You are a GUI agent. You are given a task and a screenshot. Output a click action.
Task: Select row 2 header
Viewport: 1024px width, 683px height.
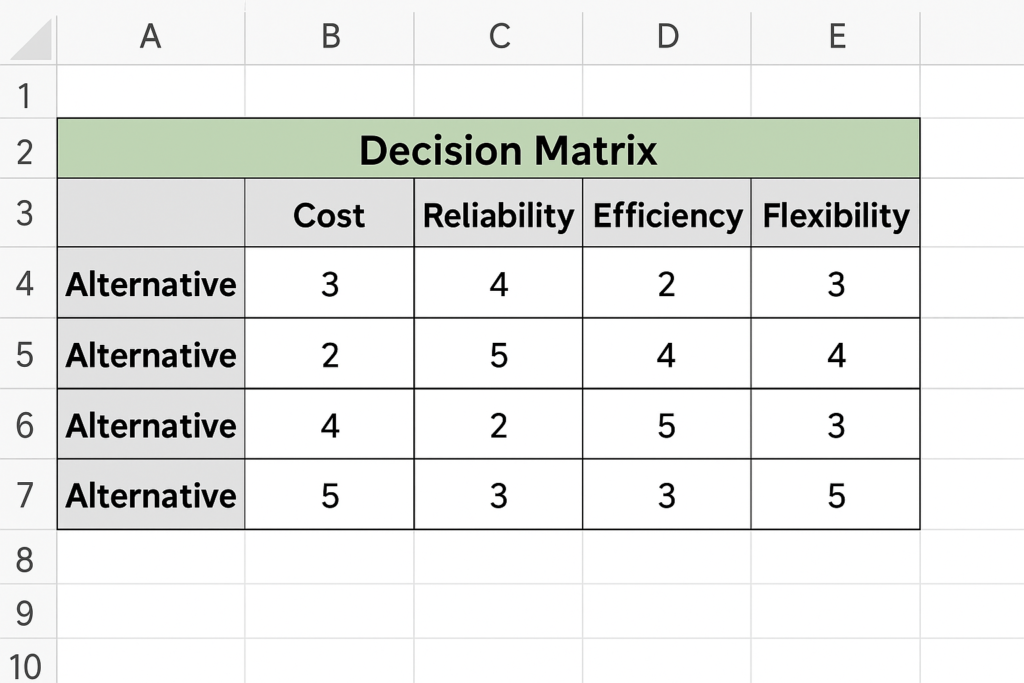click(x=26, y=150)
